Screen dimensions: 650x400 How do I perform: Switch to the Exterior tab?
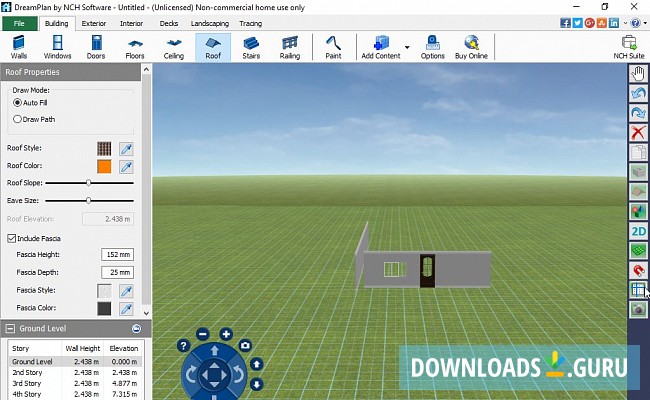(94, 24)
